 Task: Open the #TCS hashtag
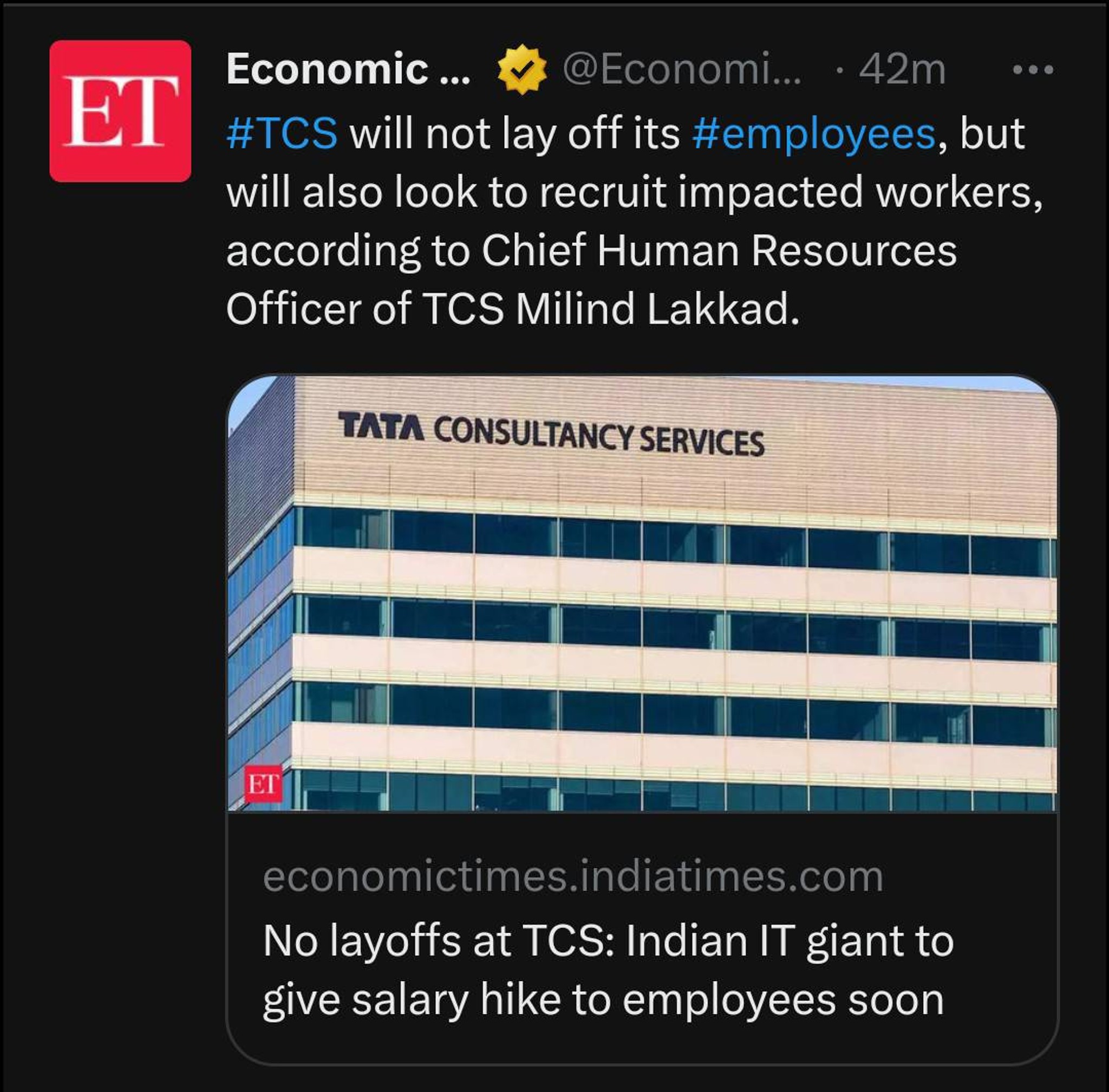tap(282, 134)
